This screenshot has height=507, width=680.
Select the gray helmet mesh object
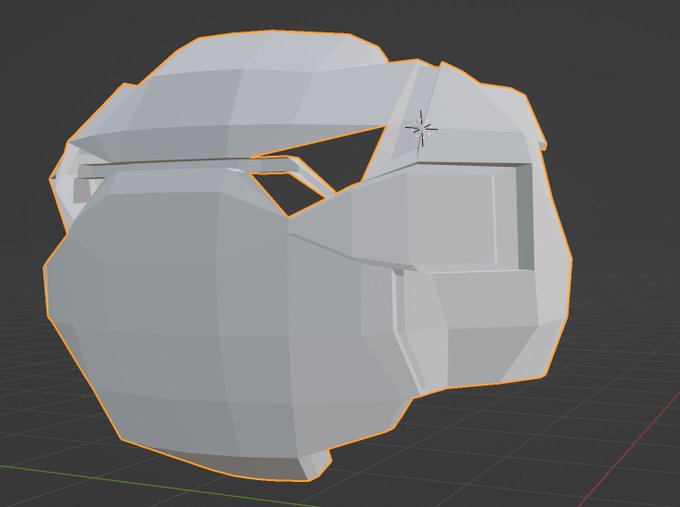(x=307, y=256)
